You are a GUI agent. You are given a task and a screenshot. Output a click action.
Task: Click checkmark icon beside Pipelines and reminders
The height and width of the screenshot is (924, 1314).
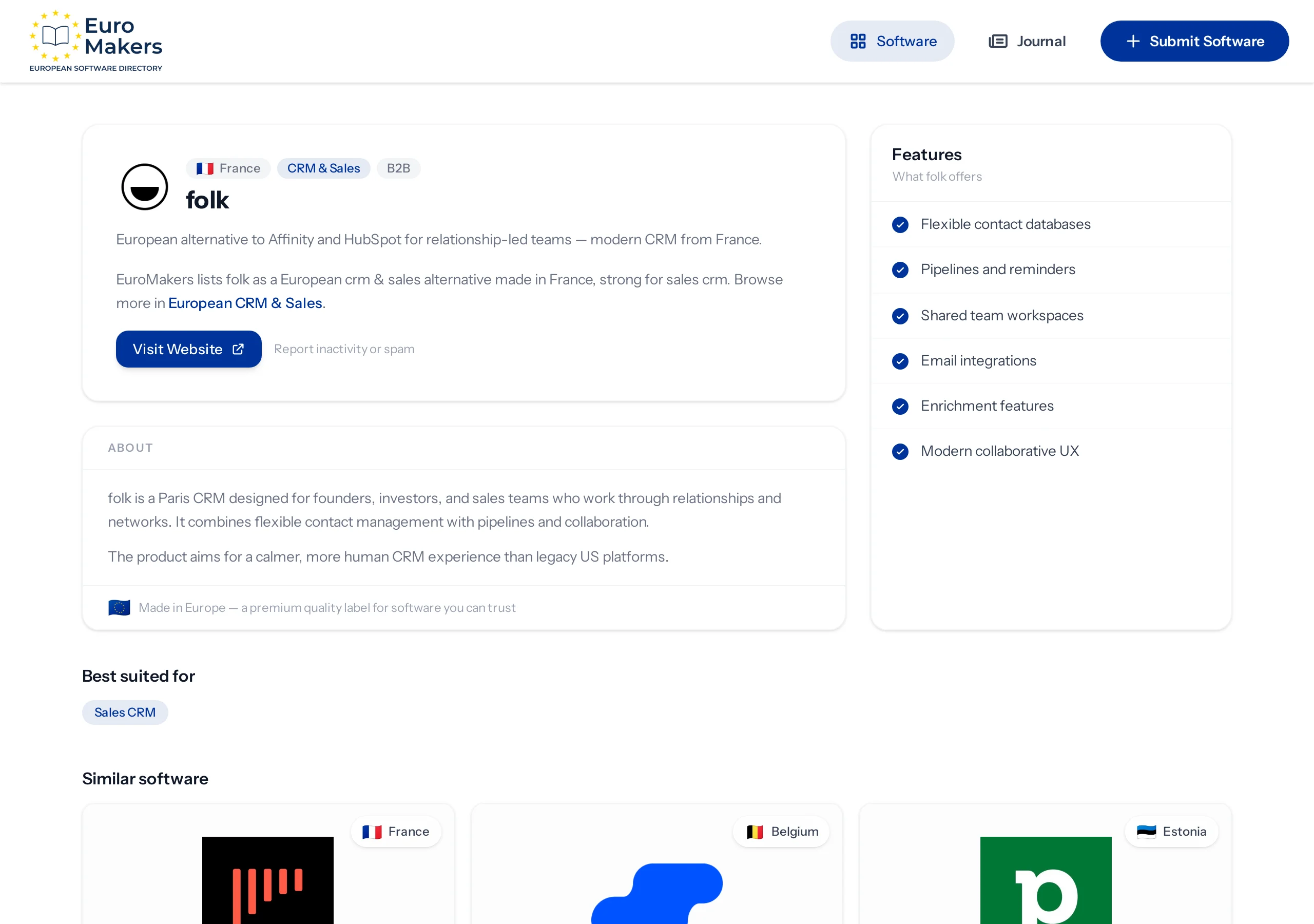click(x=900, y=269)
